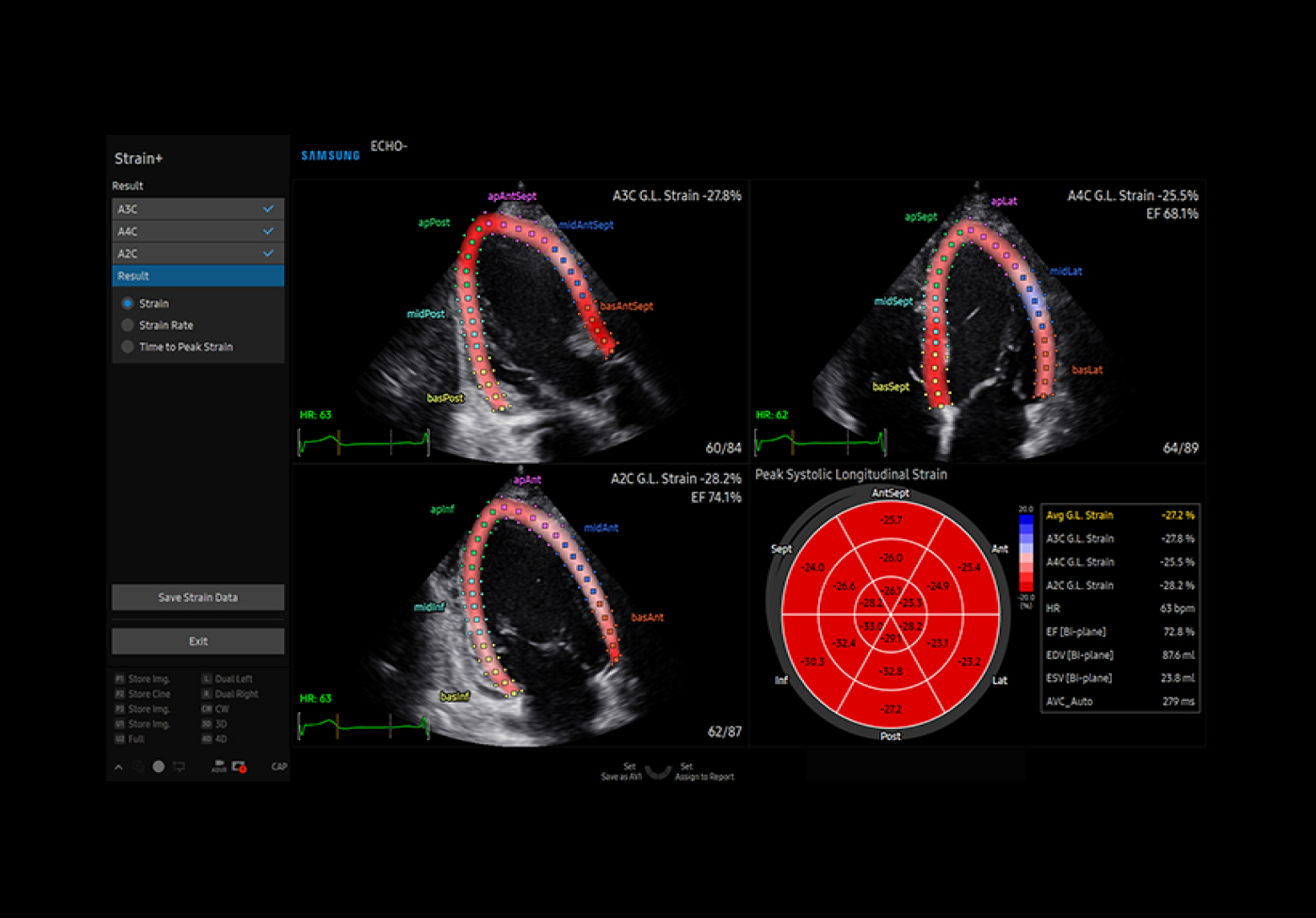1316x918 pixels.
Task: Select the A4C entry in Result list
Action: pos(197,231)
